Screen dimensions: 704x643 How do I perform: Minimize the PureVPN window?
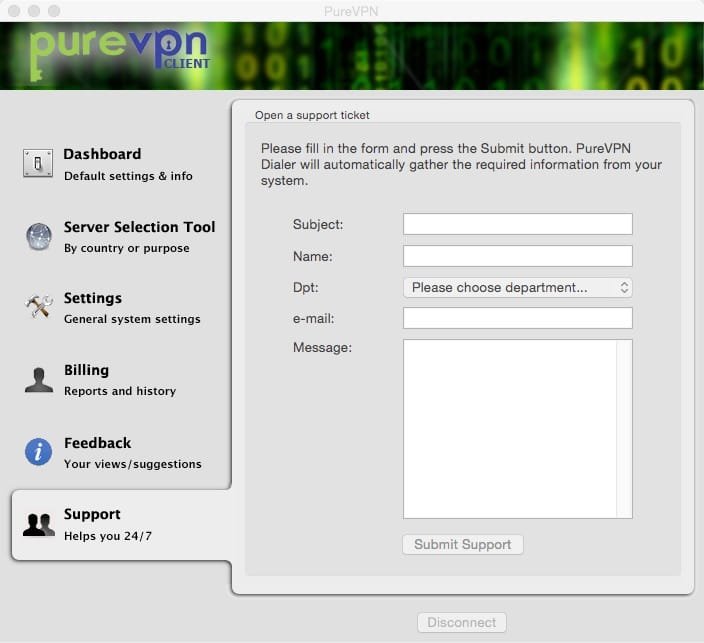(33, 10)
